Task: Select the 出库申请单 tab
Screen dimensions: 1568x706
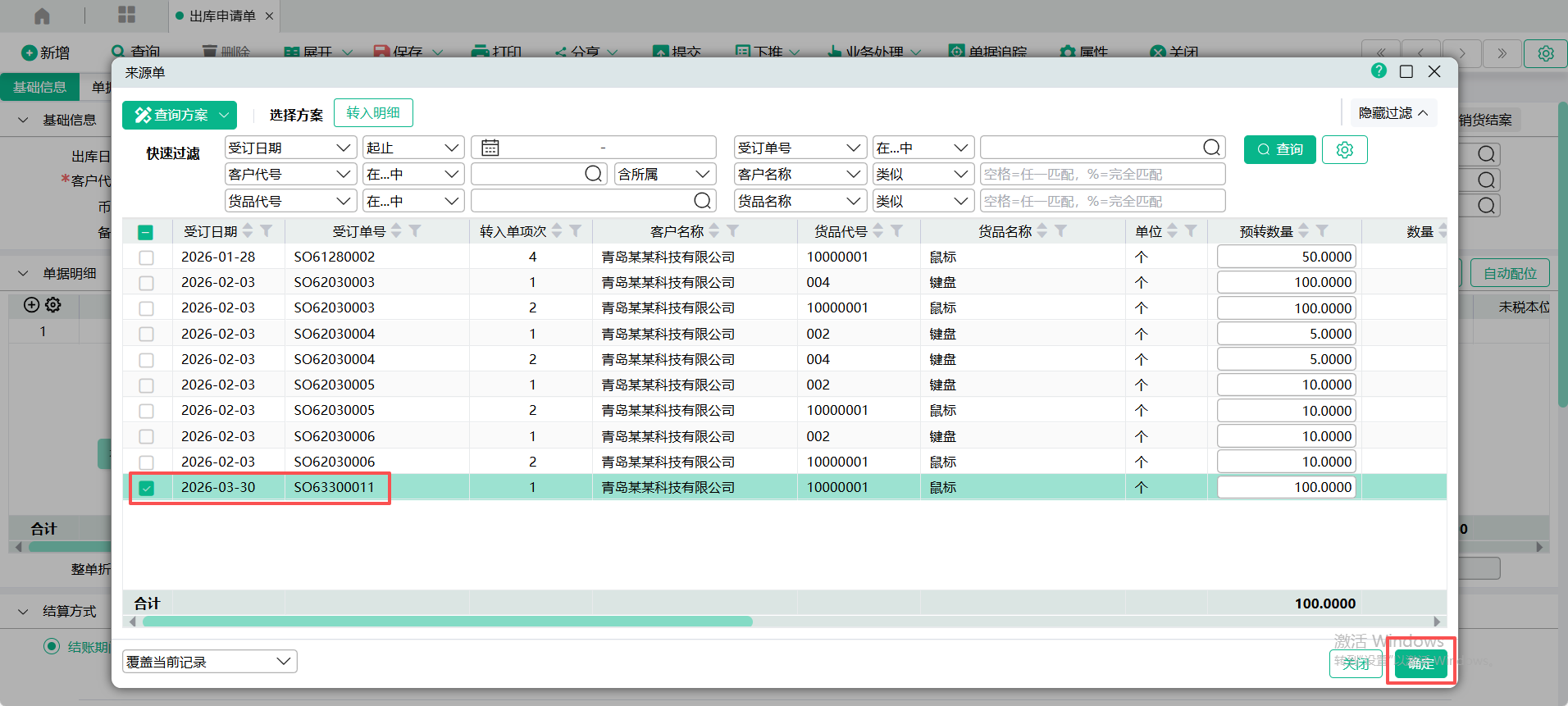Action: pos(221,16)
